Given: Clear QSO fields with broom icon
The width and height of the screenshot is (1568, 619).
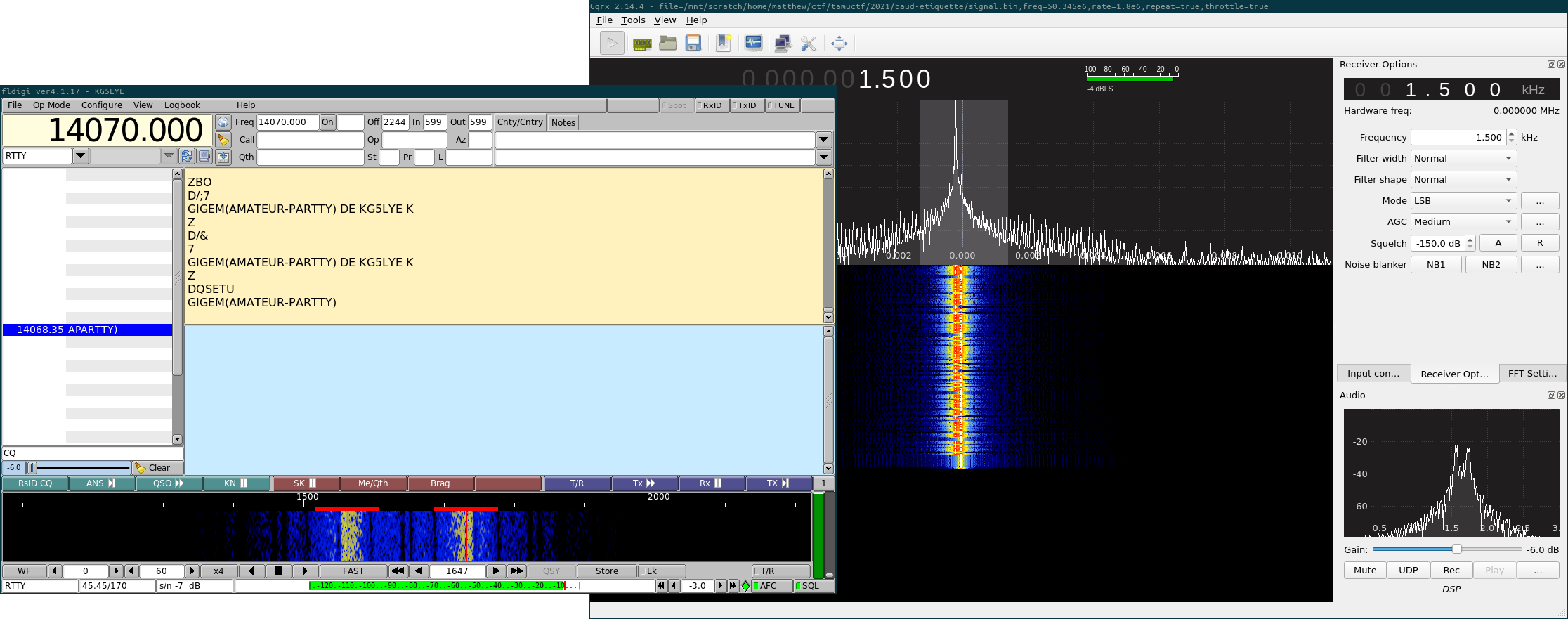Looking at the screenshot, I should coord(223,140).
